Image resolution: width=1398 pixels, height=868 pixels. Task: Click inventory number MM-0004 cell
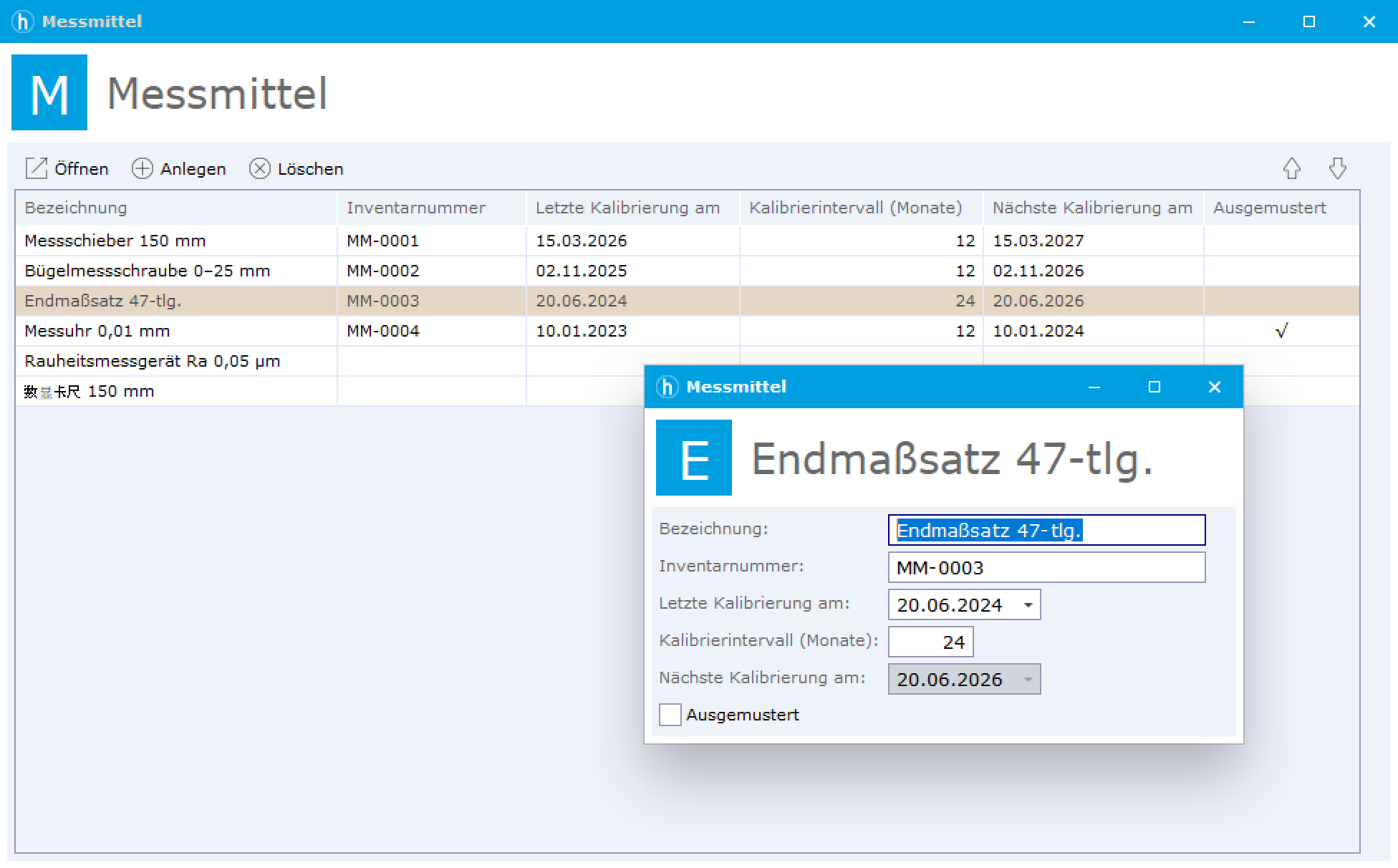(x=432, y=331)
